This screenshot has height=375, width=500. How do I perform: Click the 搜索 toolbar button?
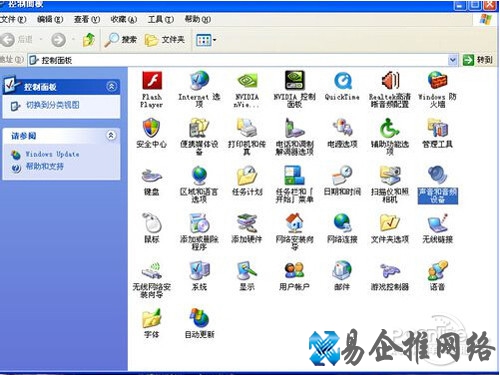[x=120, y=40]
